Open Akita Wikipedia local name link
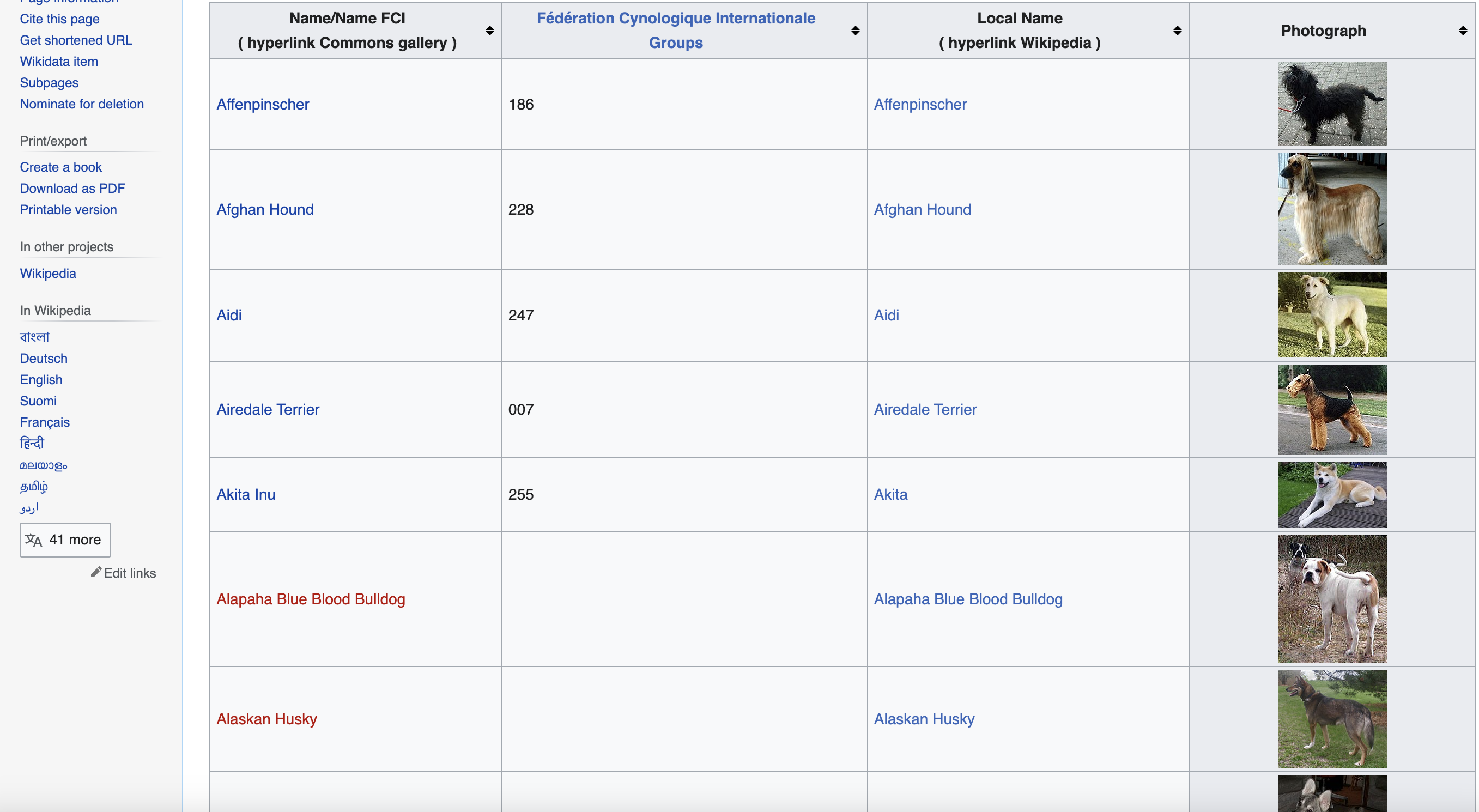 coord(890,494)
